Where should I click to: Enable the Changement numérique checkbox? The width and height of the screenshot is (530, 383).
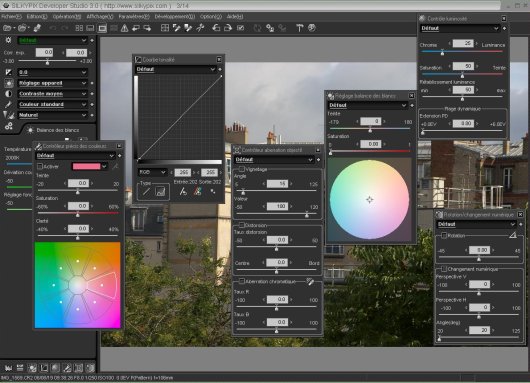pyautogui.click(x=444, y=269)
